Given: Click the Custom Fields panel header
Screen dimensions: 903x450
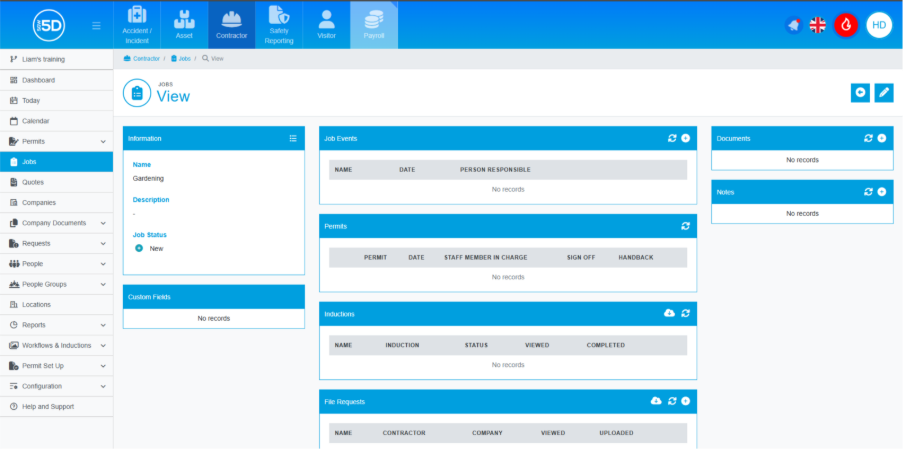Looking at the screenshot, I should click(214, 297).
